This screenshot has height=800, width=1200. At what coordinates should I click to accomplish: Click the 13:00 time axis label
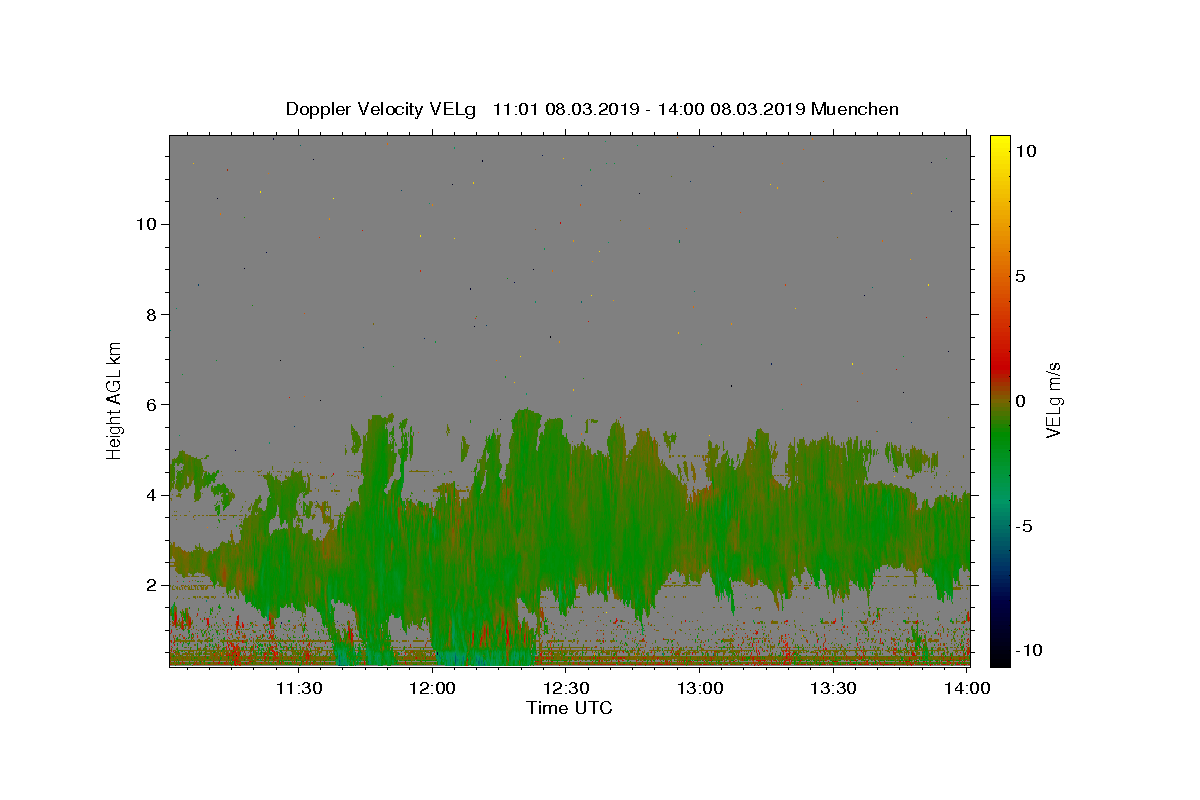[x=700, y=689]
